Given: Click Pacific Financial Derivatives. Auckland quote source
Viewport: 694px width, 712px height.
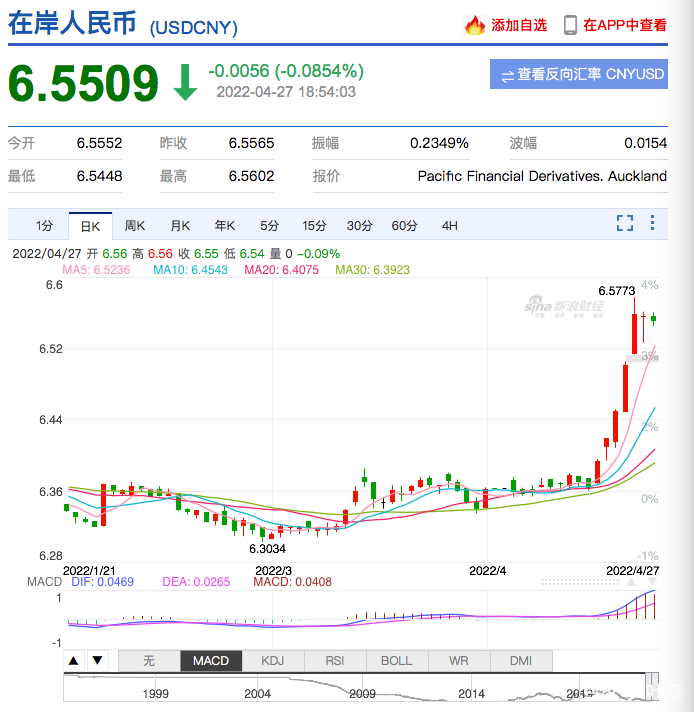Looking at the screenshot, I should point(542,176).
